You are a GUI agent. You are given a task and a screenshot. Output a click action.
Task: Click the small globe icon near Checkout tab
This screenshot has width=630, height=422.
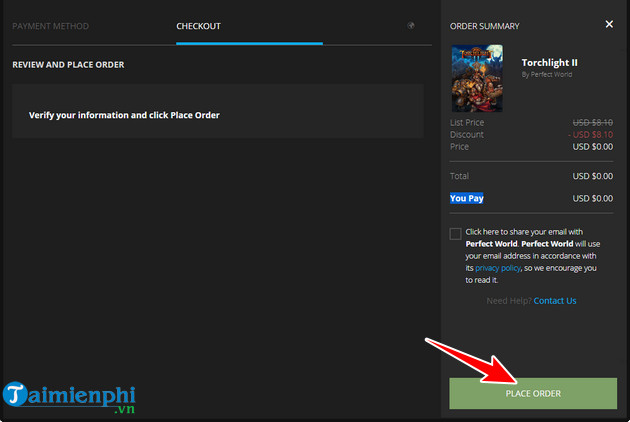pyautogui.click(x=411, y=26)
